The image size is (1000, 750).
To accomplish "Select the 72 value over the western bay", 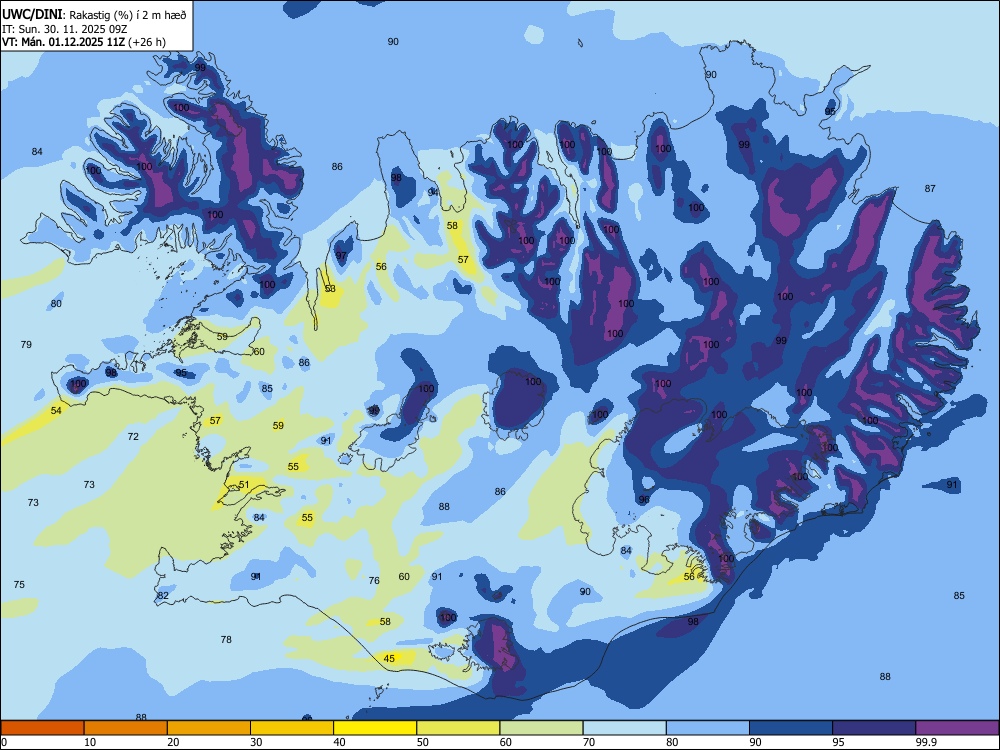I will (x=133, y=437).
